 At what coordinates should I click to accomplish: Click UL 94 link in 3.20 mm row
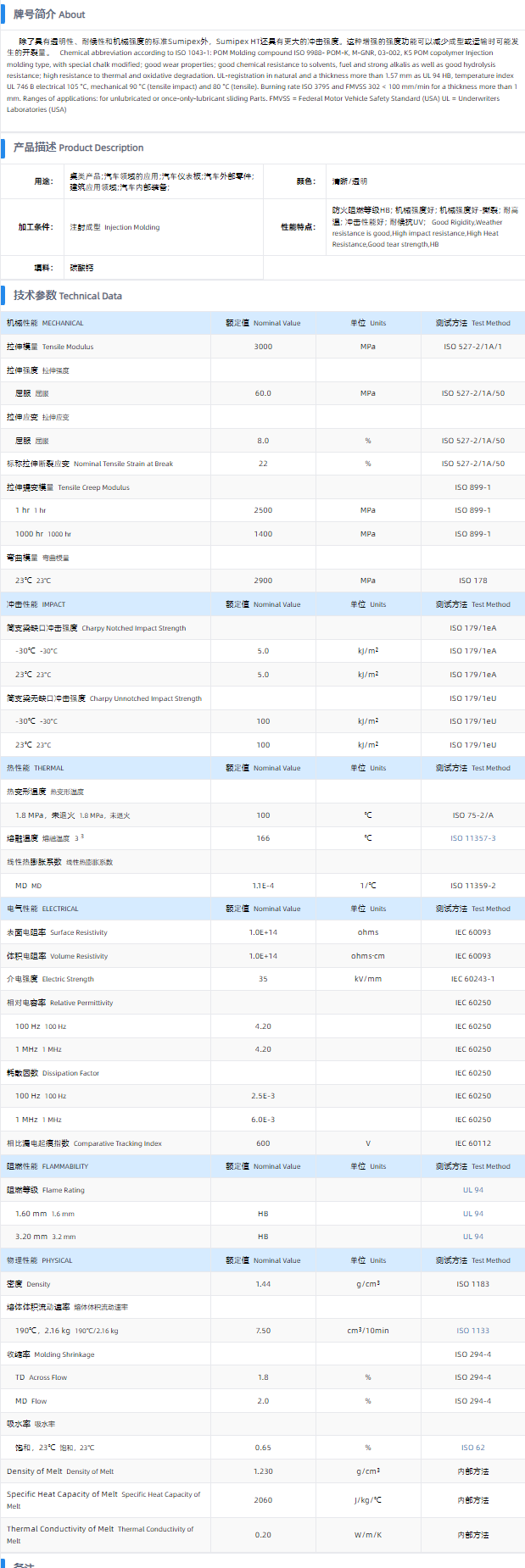pos(472,1237)
